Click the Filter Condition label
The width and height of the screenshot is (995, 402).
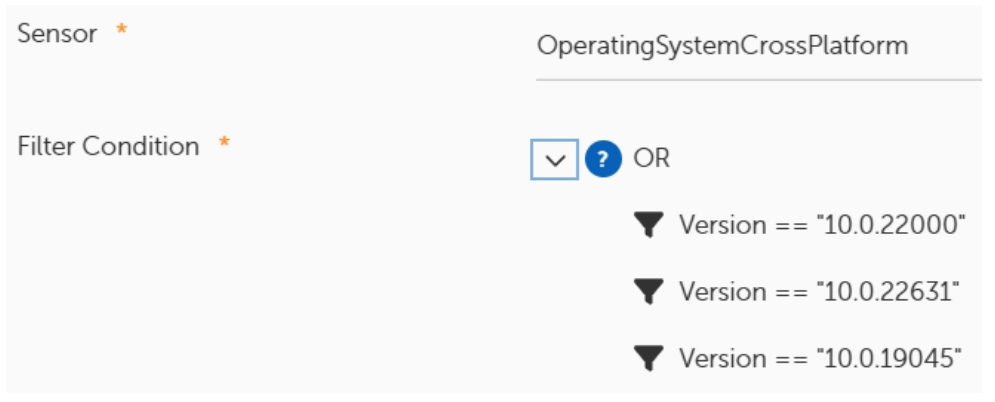pos(109,147)
